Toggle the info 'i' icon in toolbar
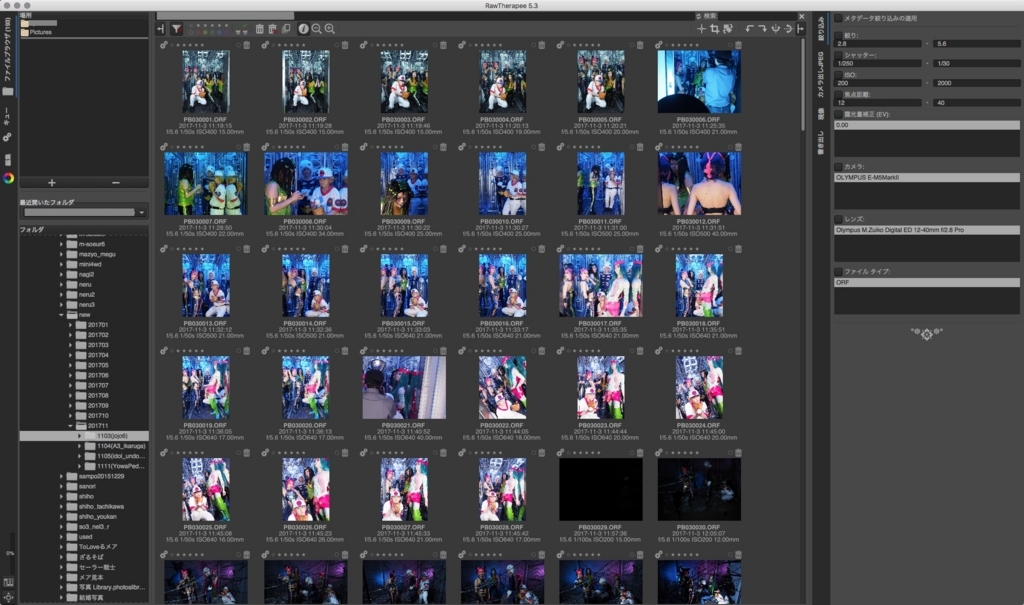 coord(304,29)
